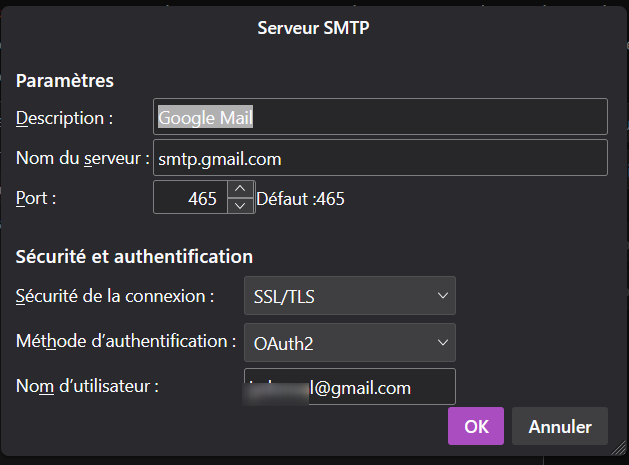The height and width of the screenshot is (465, 629).
Task: Cancel with the Annuler button
Action: [560, 426]
